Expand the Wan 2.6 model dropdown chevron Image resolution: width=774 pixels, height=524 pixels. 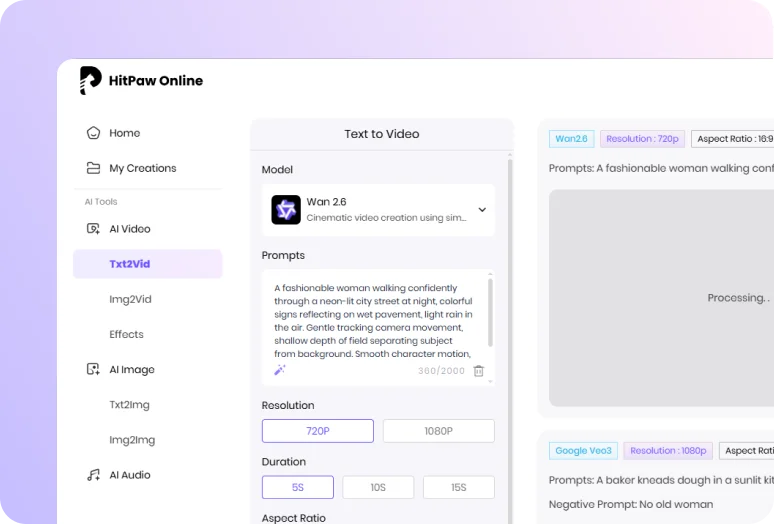point(482,210)
